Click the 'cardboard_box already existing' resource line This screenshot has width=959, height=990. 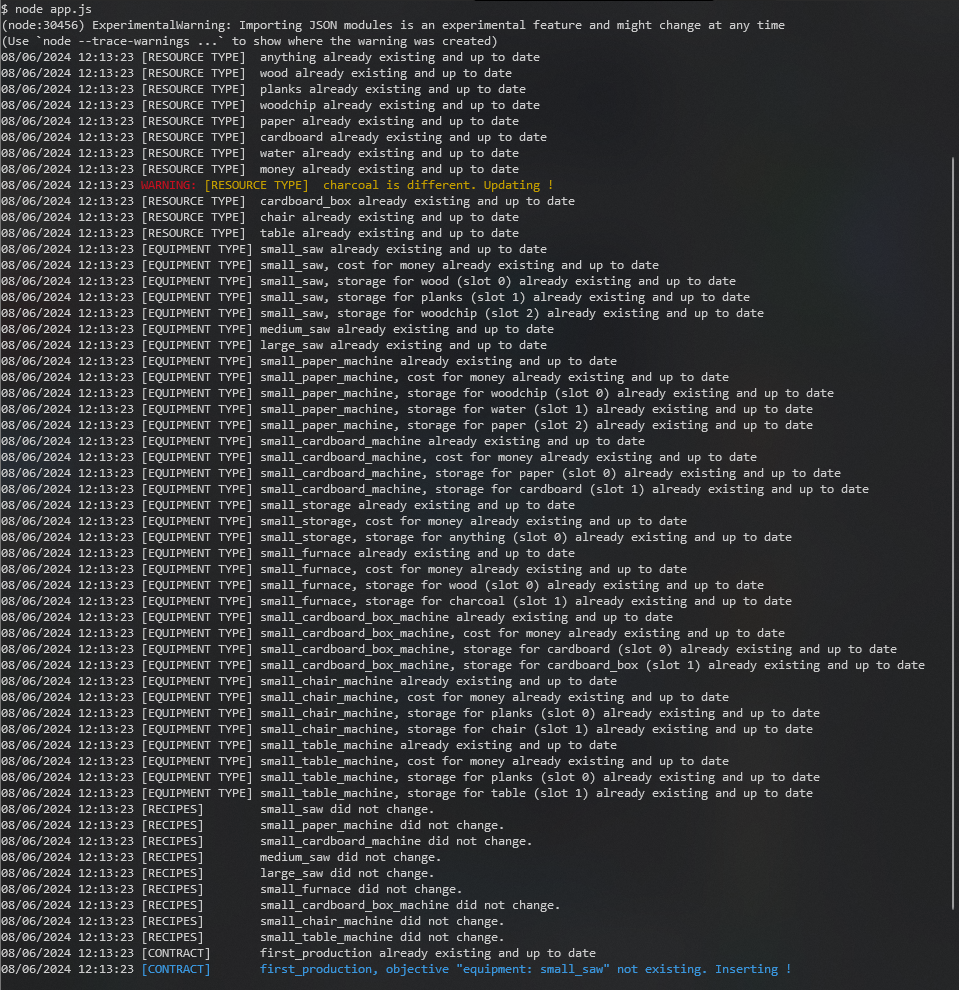pos(288,201)
